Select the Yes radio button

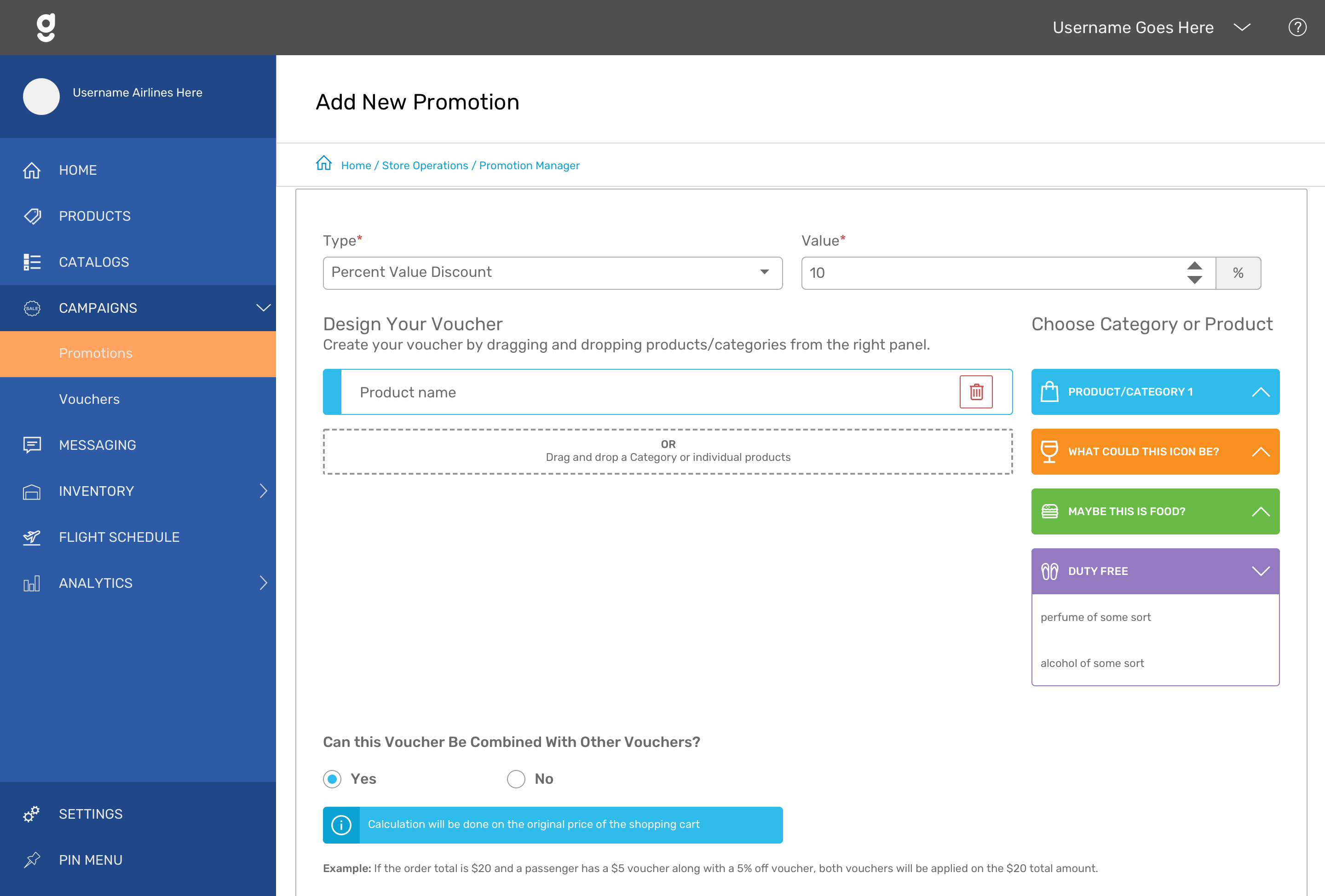pos(333,778)
